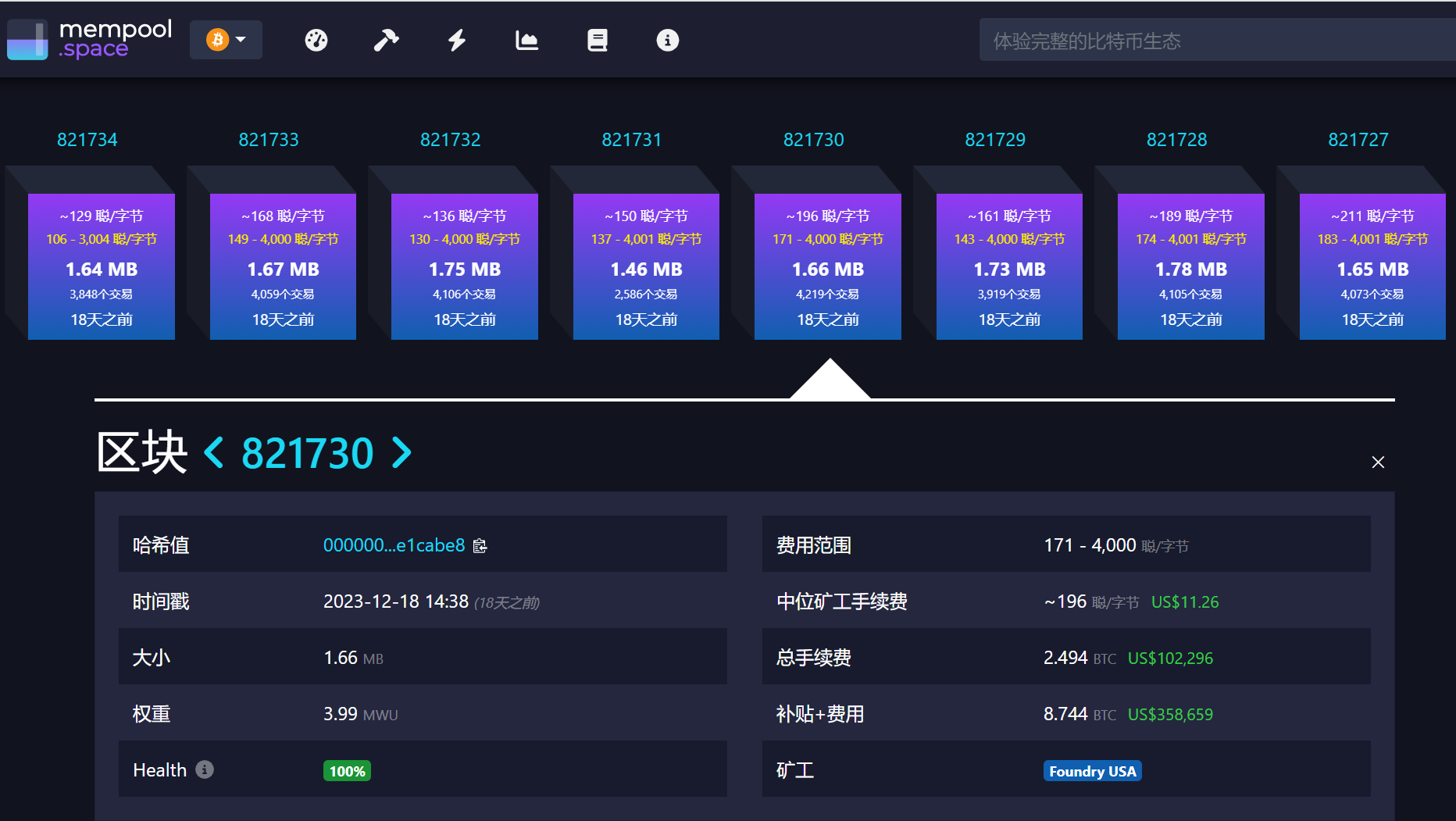Click the 100% health badge
1456x821 pixels.
tap(347, 771)
